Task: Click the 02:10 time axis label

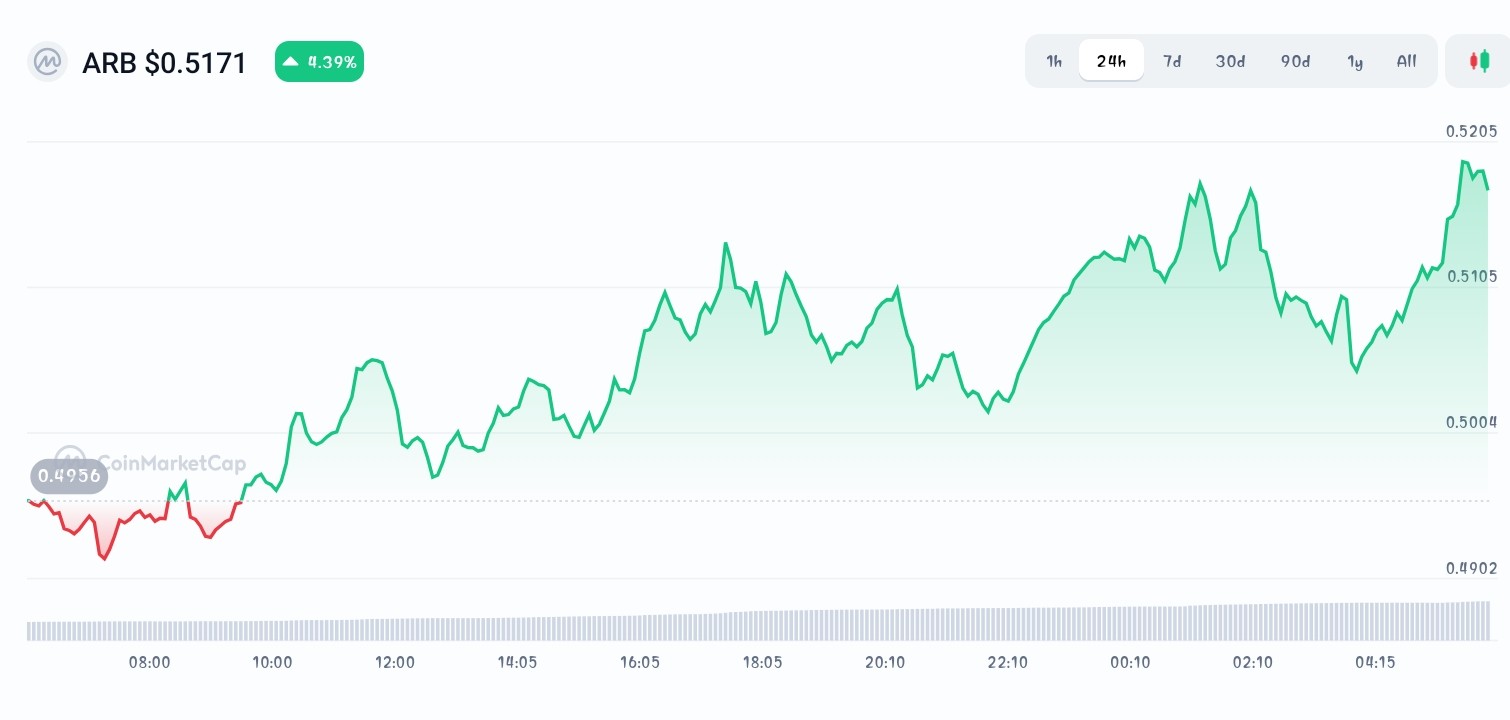Action: click(x=1252, y=662)
